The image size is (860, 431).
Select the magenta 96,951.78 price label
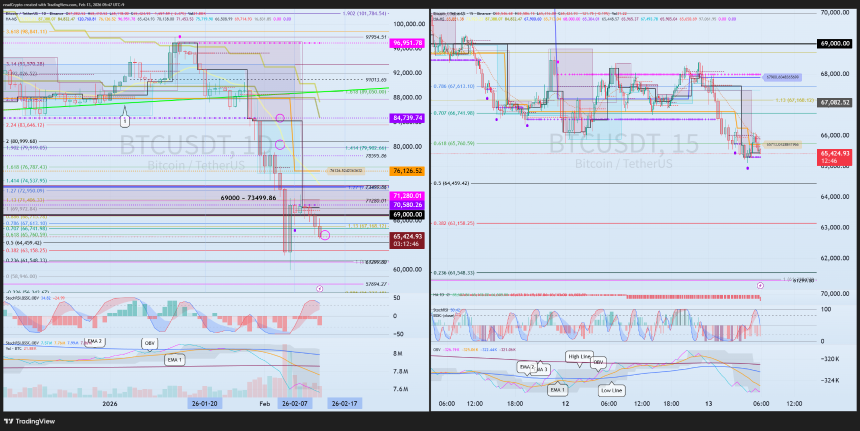pyautogui.click(x=407, y=43)
